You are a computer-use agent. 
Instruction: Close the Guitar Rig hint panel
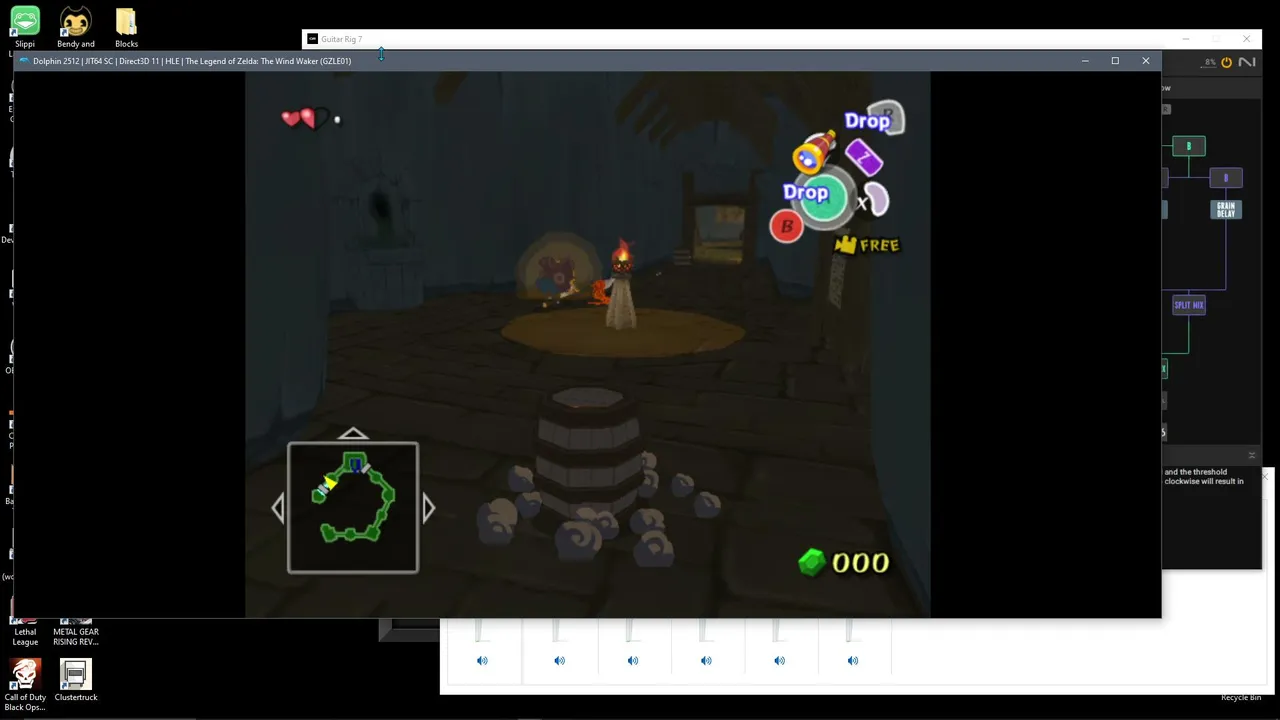(1251, 456)
